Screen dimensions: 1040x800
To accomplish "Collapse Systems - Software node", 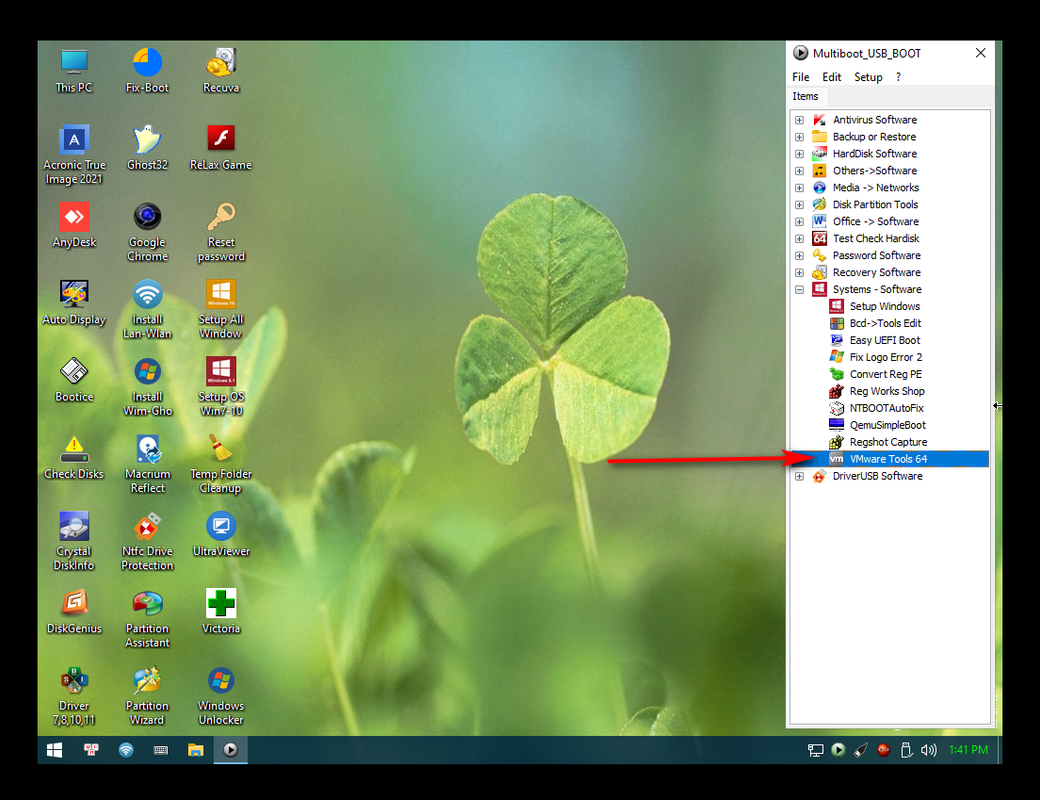I will pyautogui.click(x=799, y=289).
